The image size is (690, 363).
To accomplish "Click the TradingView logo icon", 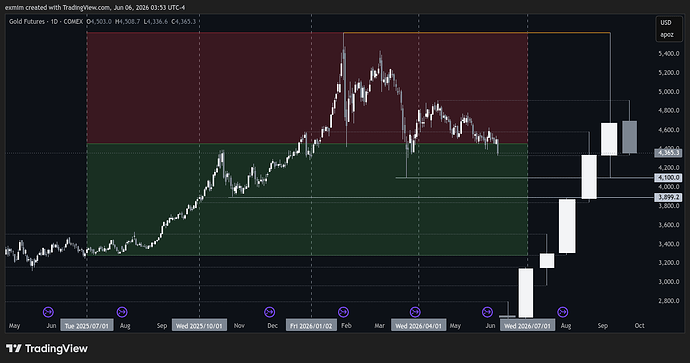I will pyautogui.click(x=14, y=348).
